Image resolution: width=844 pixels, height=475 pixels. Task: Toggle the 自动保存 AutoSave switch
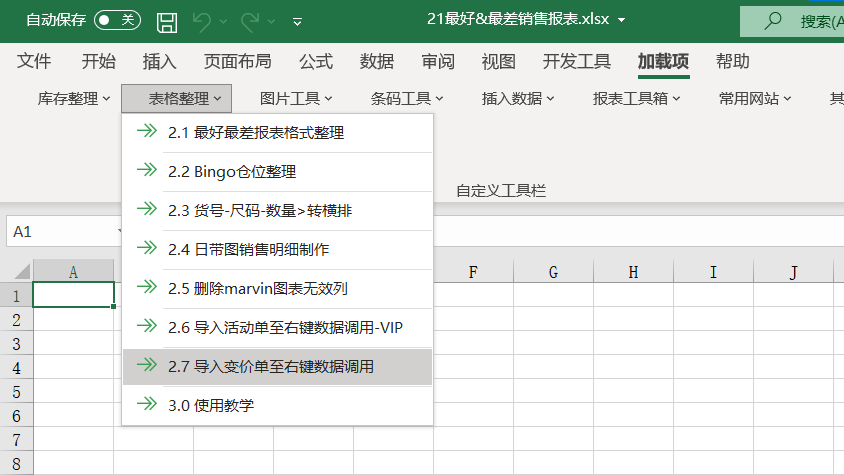(117, 20)
